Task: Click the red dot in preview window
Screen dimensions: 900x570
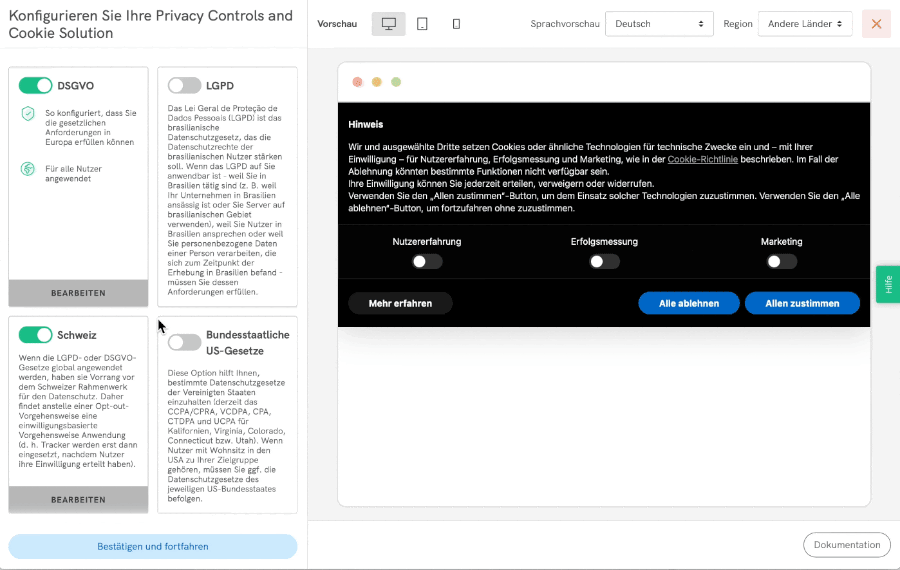Action: tap(357, 82)
